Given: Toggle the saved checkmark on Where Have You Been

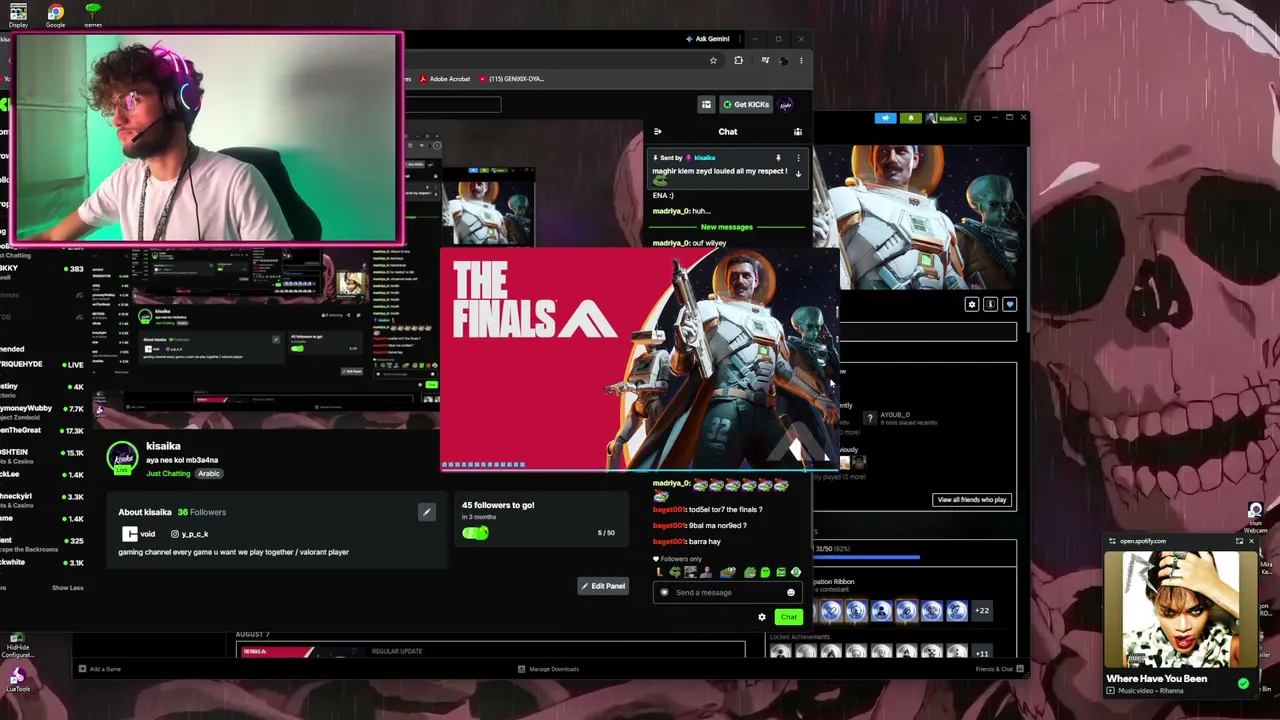Looking at the screenshot, I should (1243, 684).
